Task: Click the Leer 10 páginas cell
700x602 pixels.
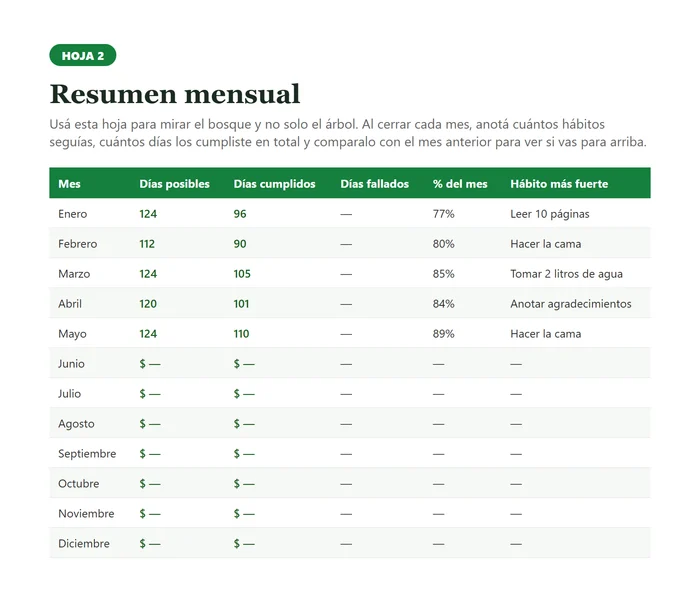Action: [x=550, y=213]
